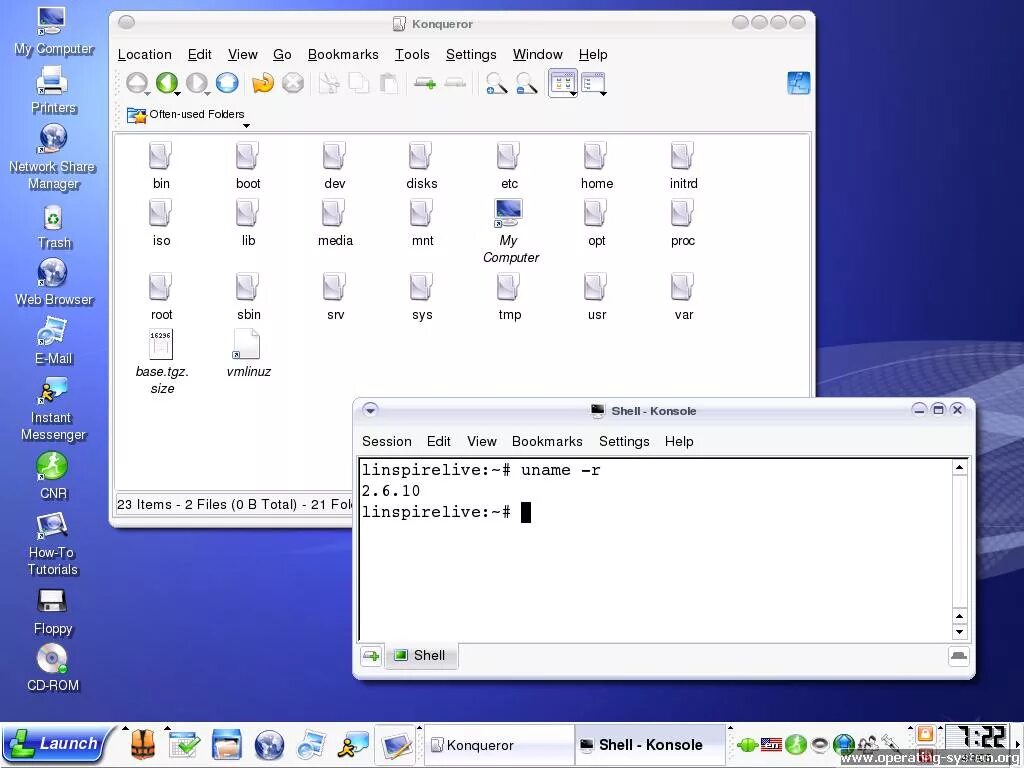Open Settings menu in Konsole
This screenshot has width=1024, height=768.
coord(624,441)
